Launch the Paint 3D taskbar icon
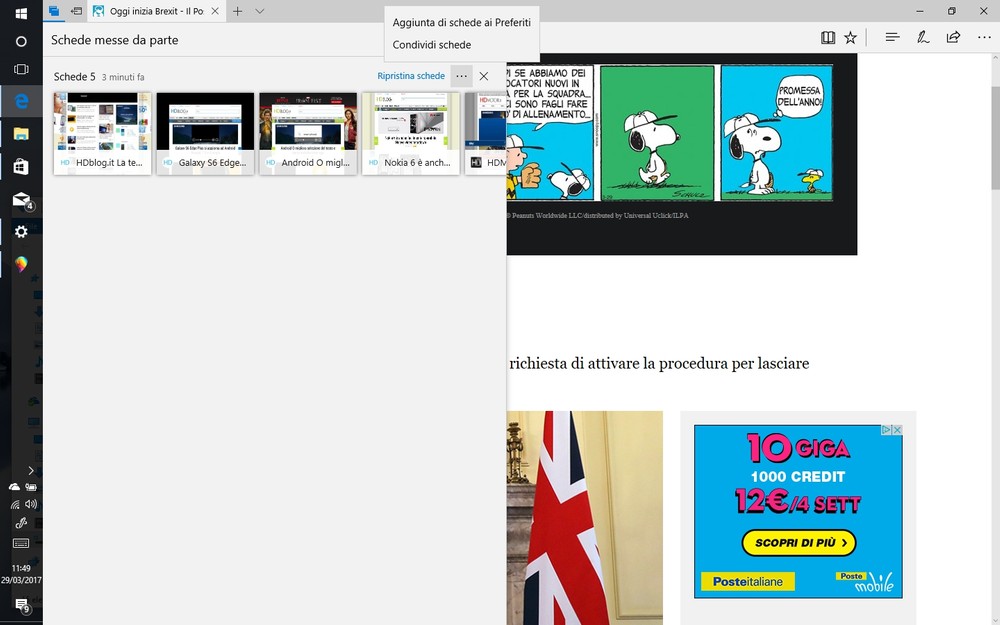This screenshot has height=625, width=1000. click(21, 264)
